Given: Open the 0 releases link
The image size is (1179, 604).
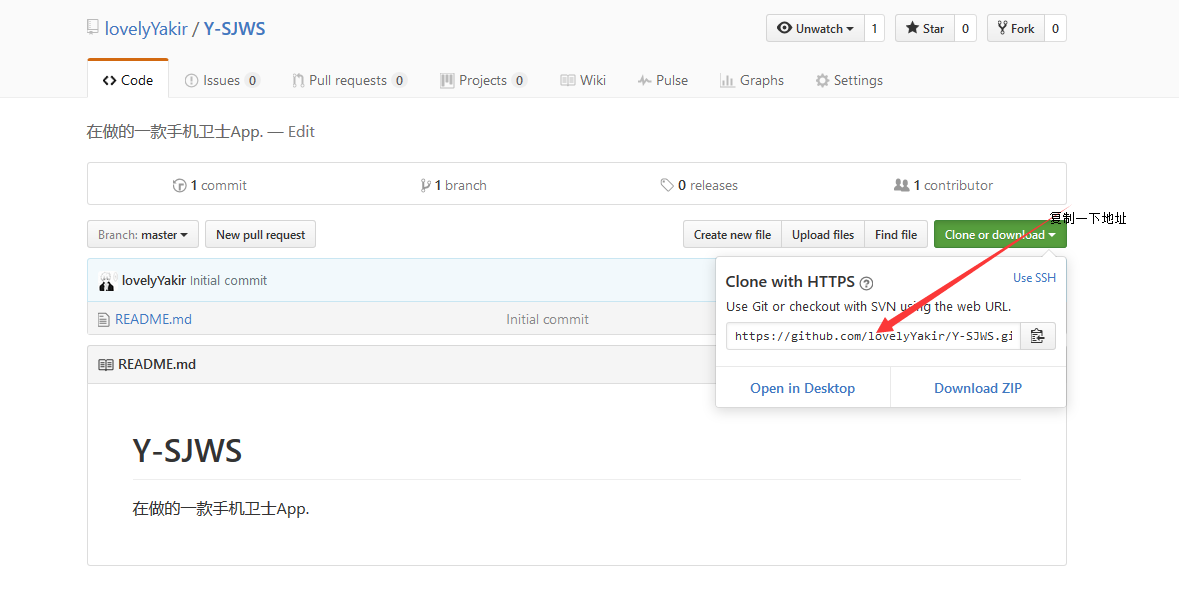Looking at the screenshot, I should [x=699, y=185].
